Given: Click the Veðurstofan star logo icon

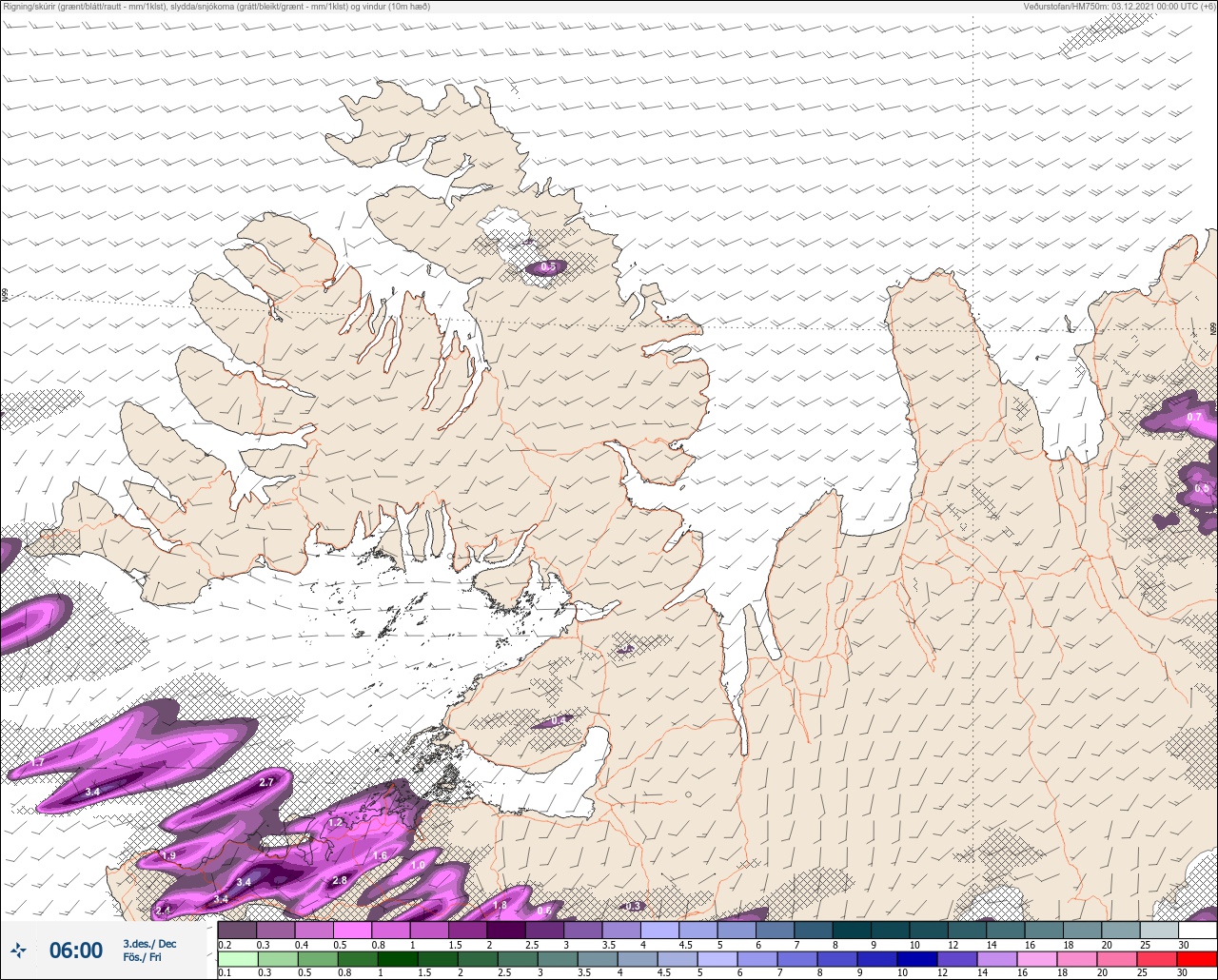Looking at the screenshot, I should click(x=18, y=950).
